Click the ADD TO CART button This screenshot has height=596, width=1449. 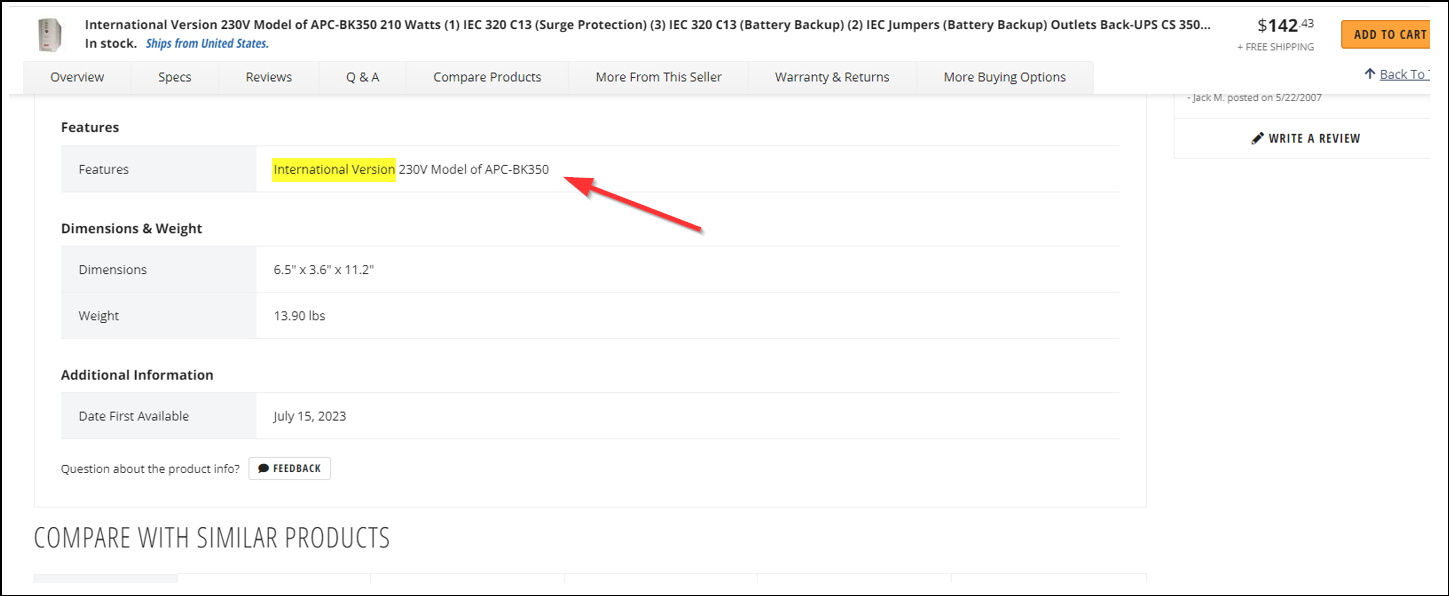click(x=1386, y=33)
